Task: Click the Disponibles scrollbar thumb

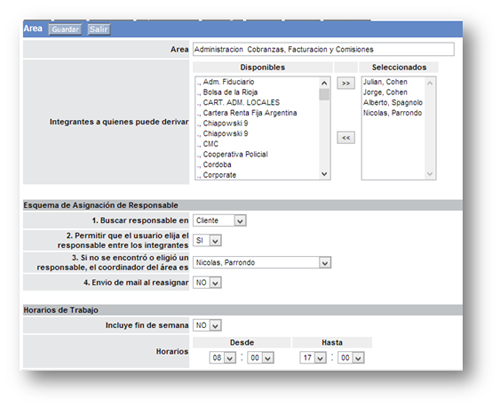Action: [324, 94]
